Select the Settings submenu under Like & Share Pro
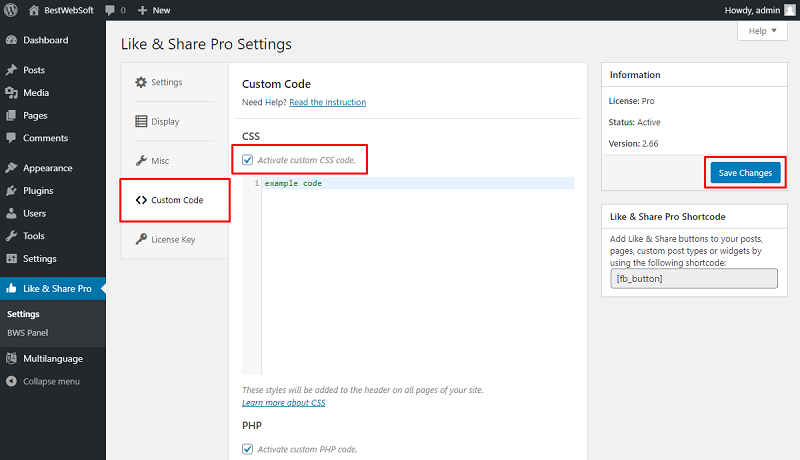The width and height of the screenshot is (800, 460). 23,314
